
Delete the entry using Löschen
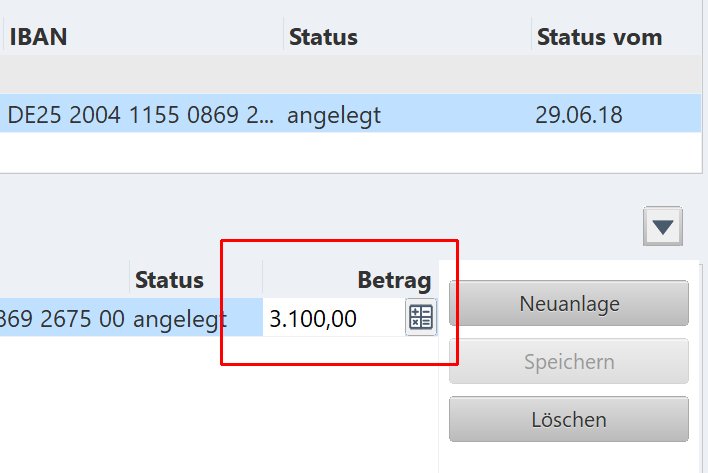tap(568, 419)
